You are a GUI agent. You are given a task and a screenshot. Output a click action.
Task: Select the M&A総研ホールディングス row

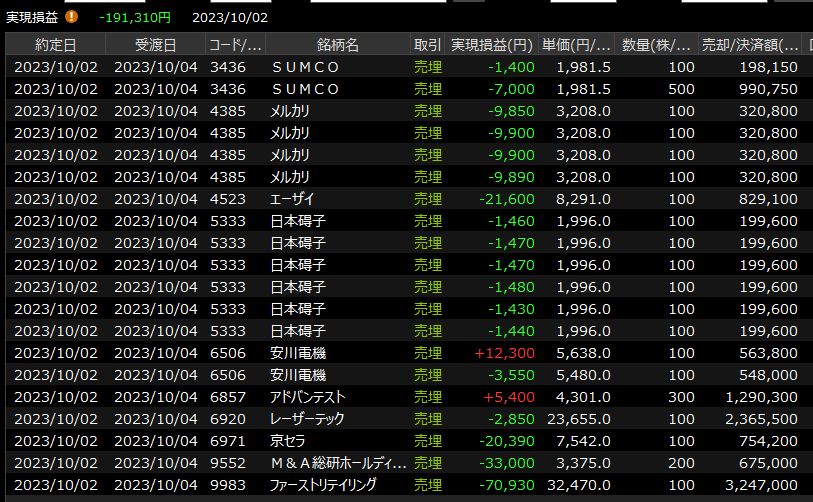pos(338,463)
